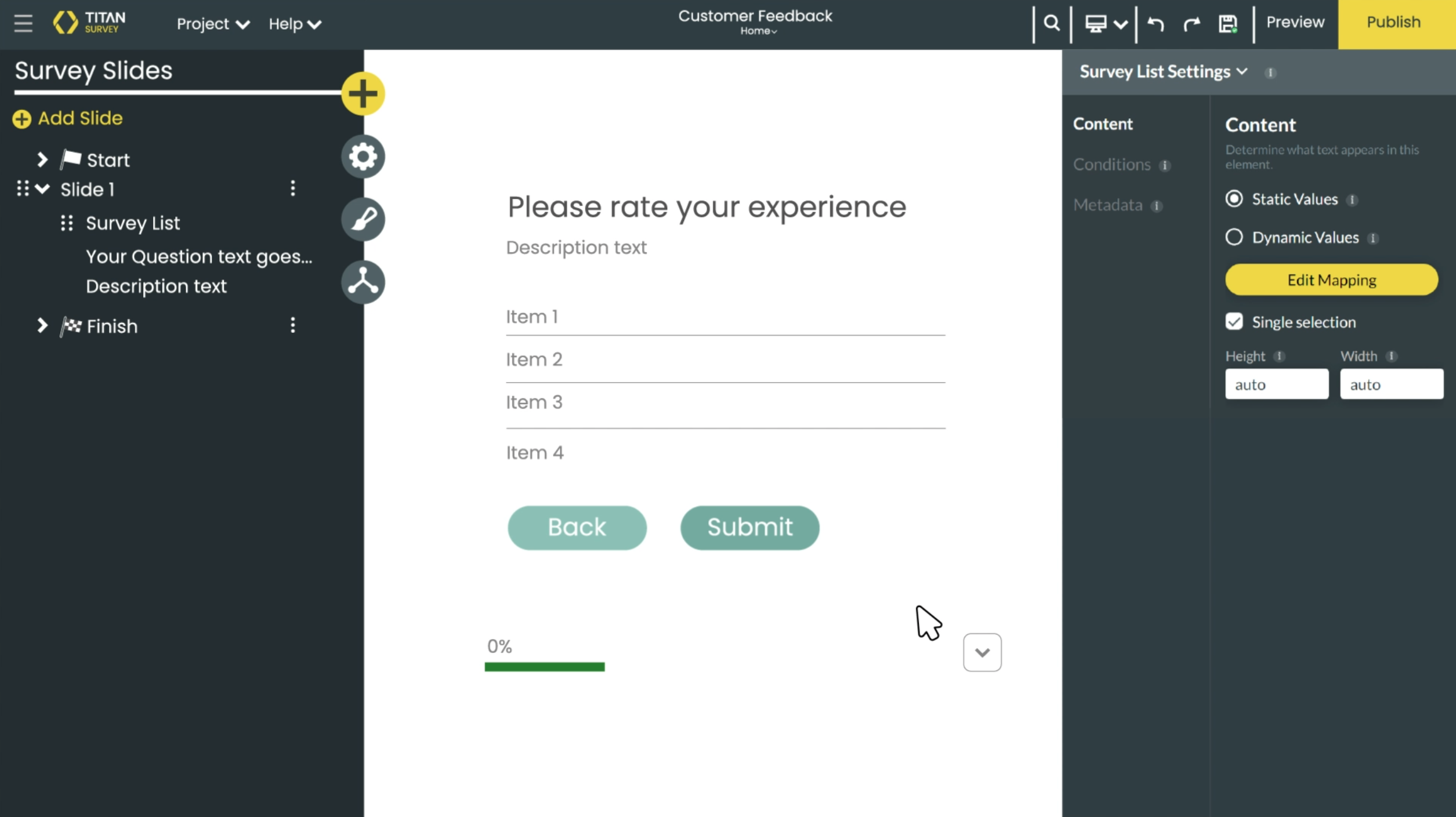Click the Publish button

pos(1393,23)
